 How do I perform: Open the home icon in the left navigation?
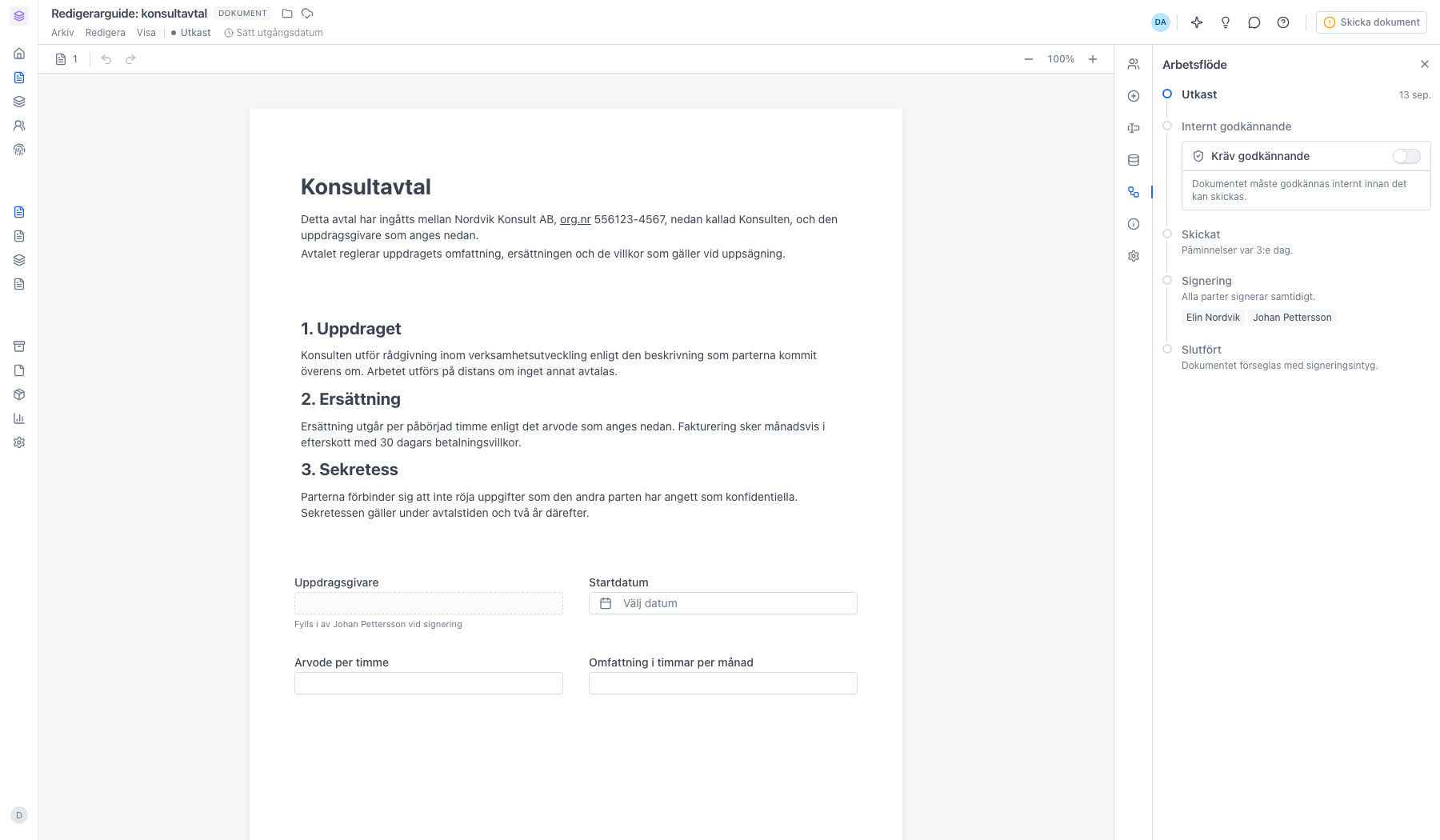pyautogui.click(x=19, y=54)
